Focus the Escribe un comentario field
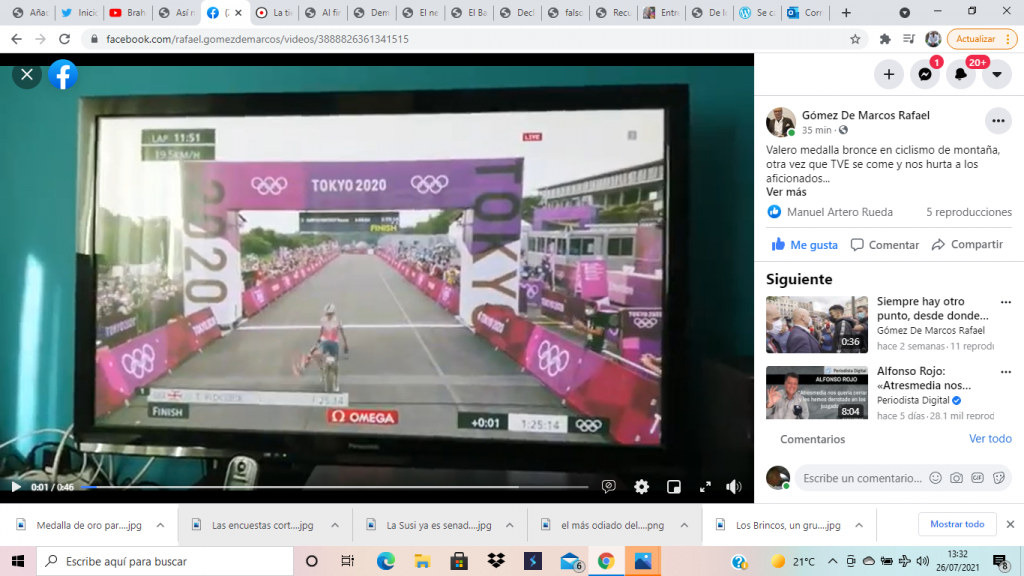The image size is (1024, 576). [x=862, y=478]
